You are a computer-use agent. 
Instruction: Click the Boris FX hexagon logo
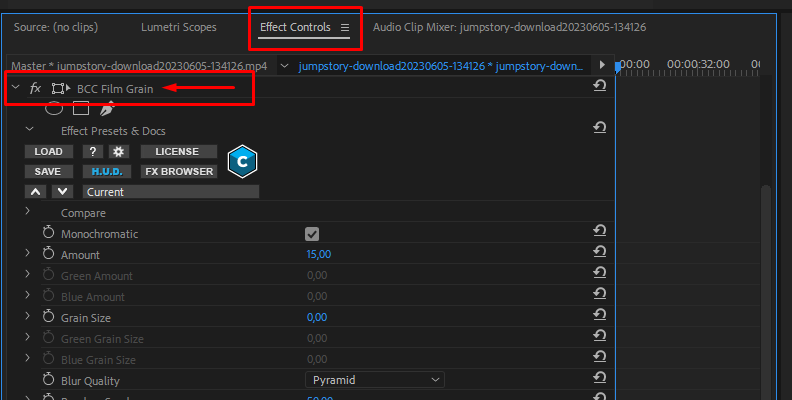point(242,162)
